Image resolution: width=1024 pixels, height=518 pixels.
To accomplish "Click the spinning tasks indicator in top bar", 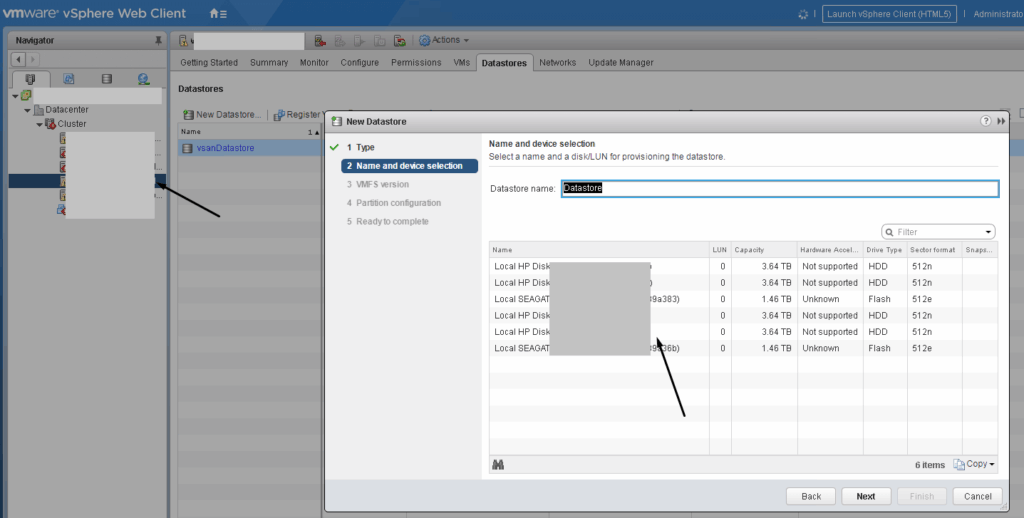I will (x=803, y=14).
